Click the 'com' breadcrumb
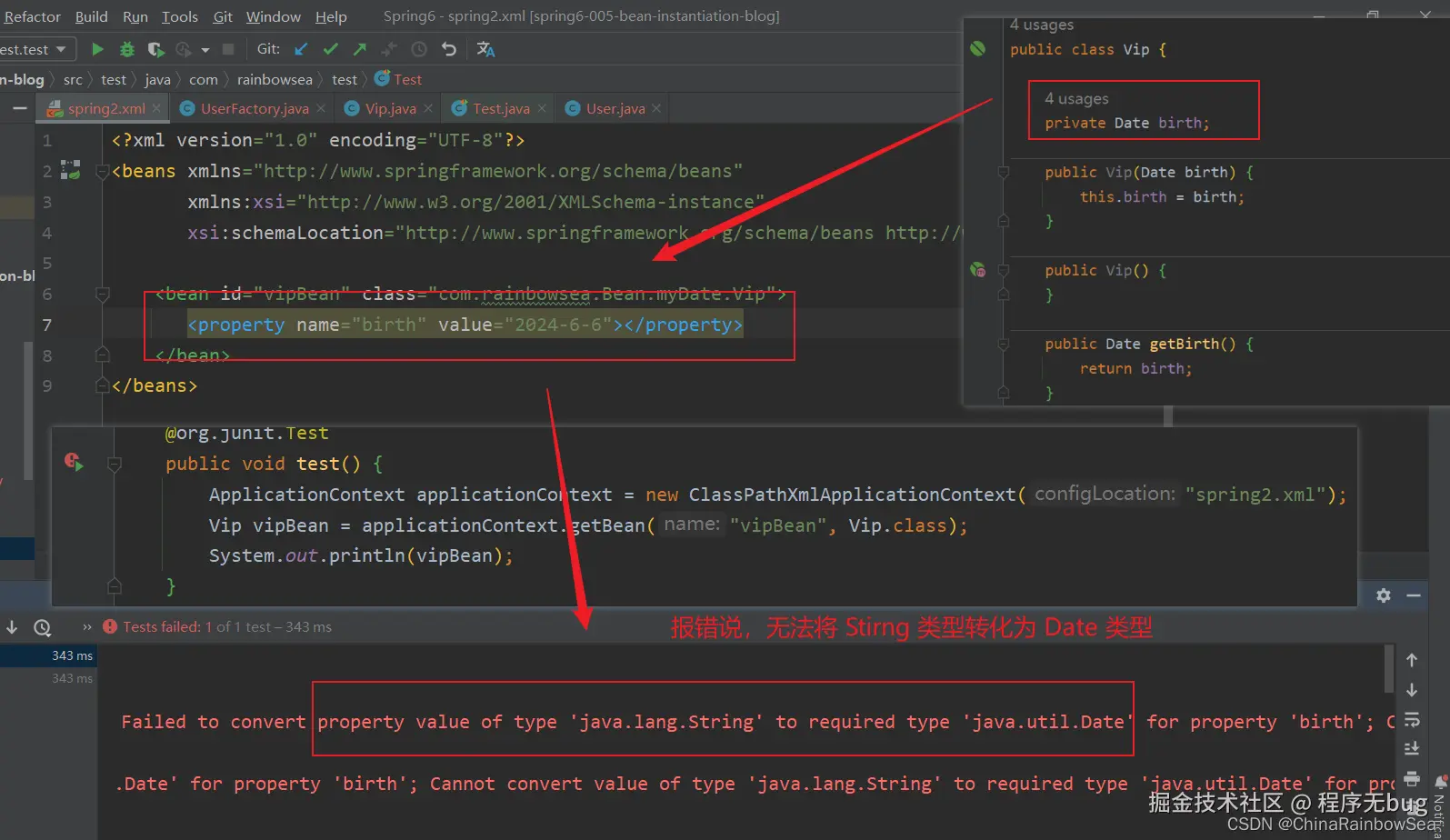Screen dimensions: 1450x840 203,80
